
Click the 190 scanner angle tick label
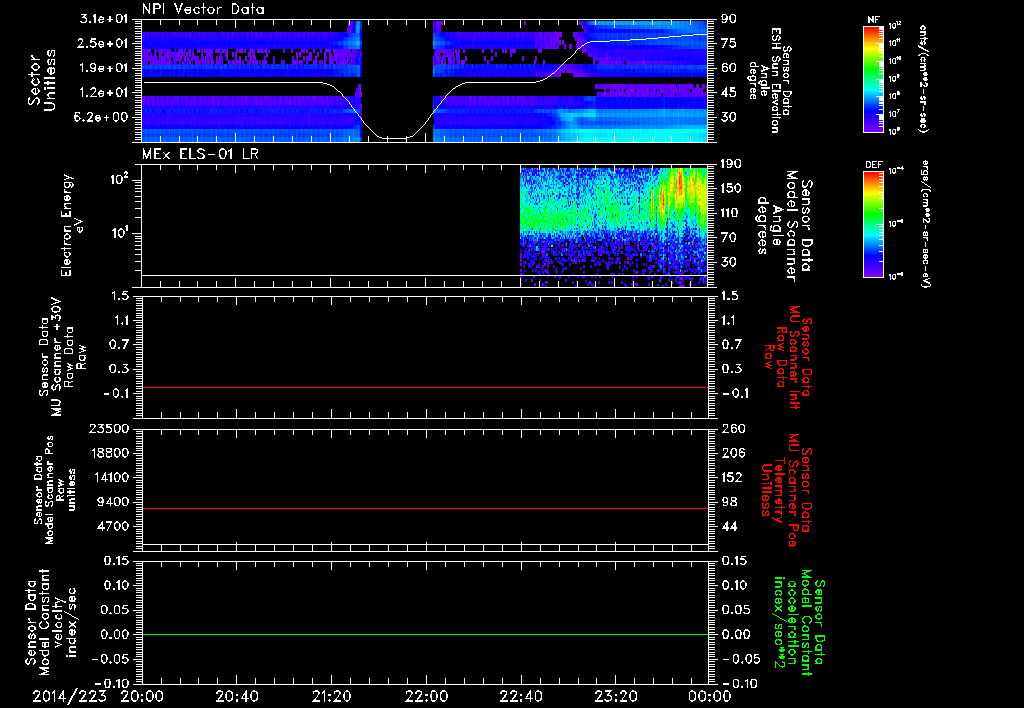[x=731, y=163]
